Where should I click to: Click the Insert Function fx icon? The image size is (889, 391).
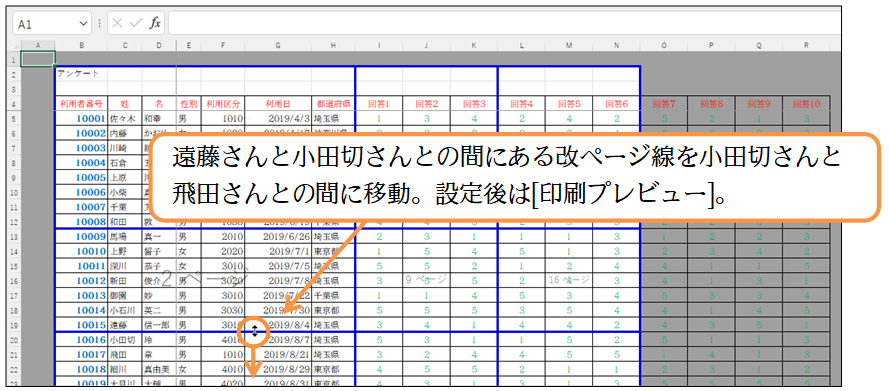(155, 24)
